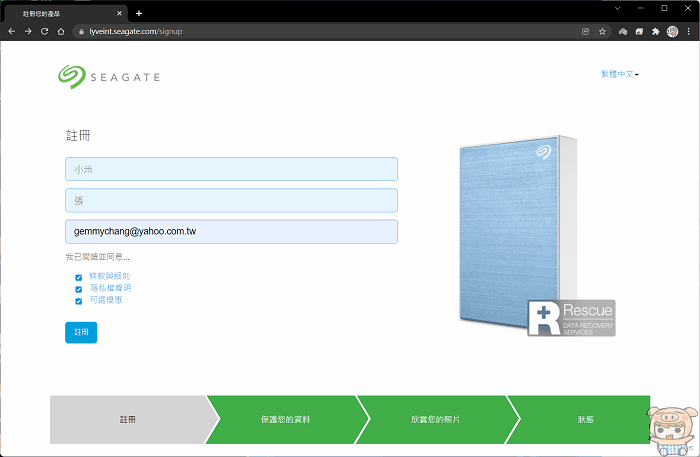Viewport: 700px width, 457px height.
Task: Select the last green progress step
Action: point(586,420)
